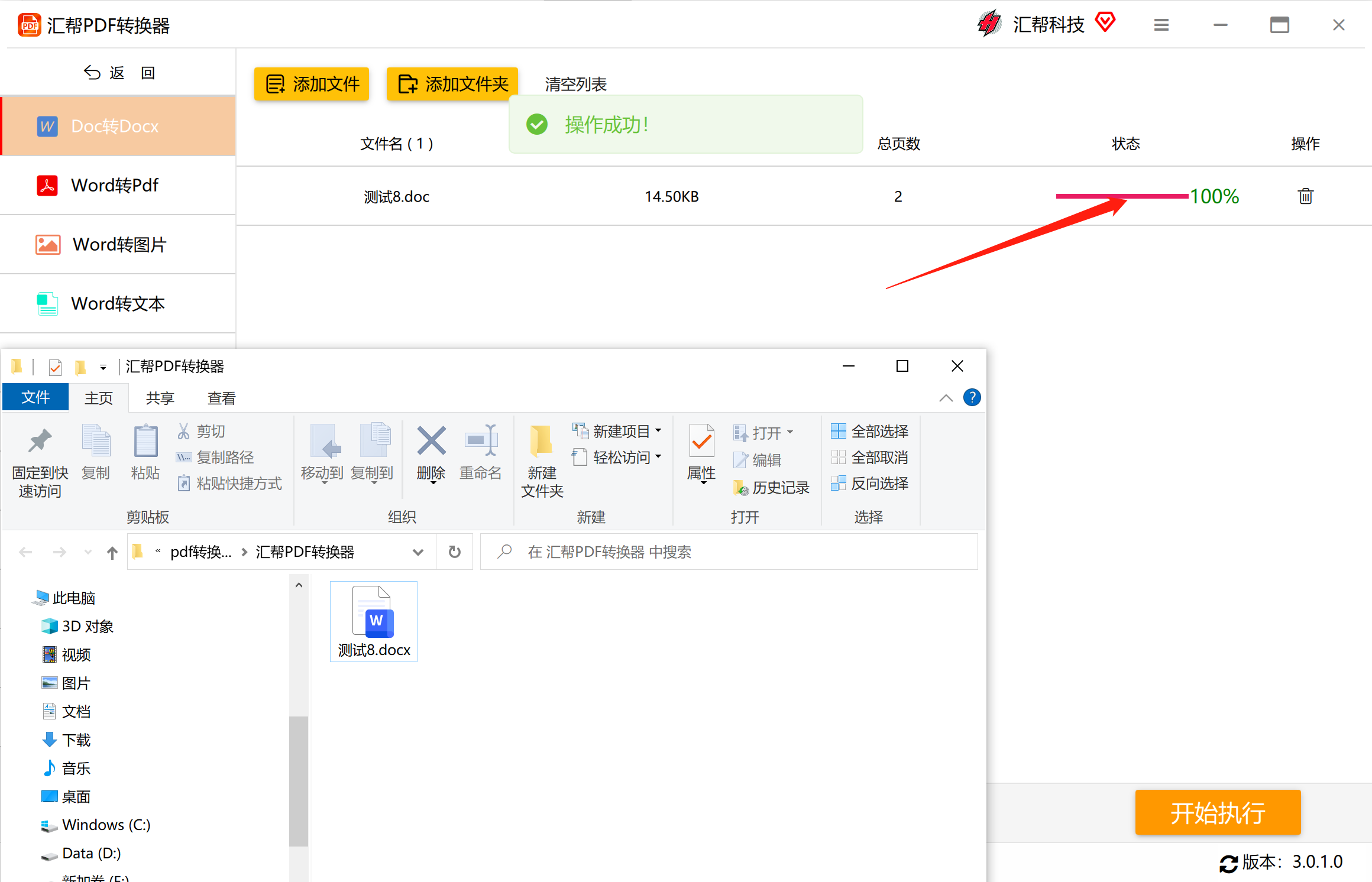Select the 测试8.docx file
The width and height of the screenshot is (1372, 882).
point(374,621)
